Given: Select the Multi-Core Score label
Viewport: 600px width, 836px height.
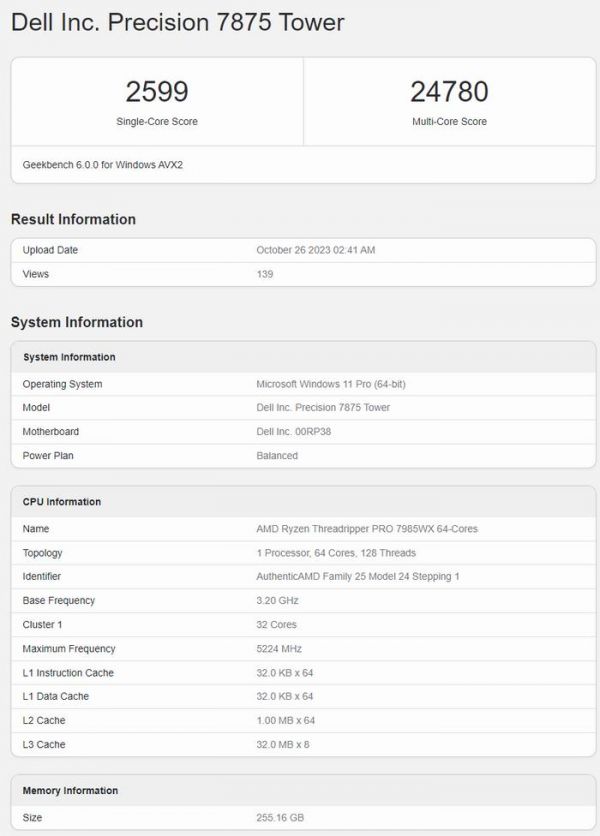Looking at the screenshot, I should click(x=449, y=122).
